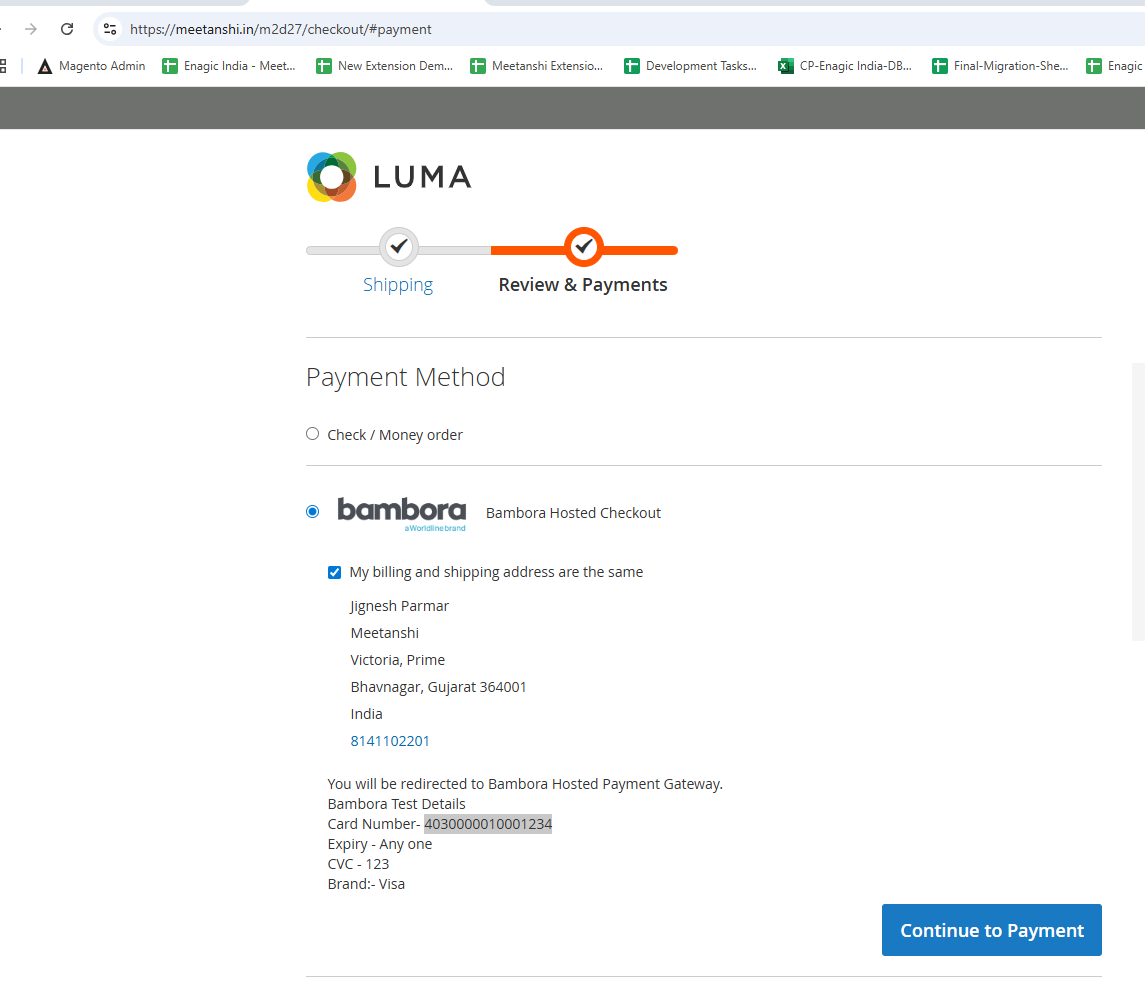
Task: Go back to Shipping step
Action: tap(398, 285)
